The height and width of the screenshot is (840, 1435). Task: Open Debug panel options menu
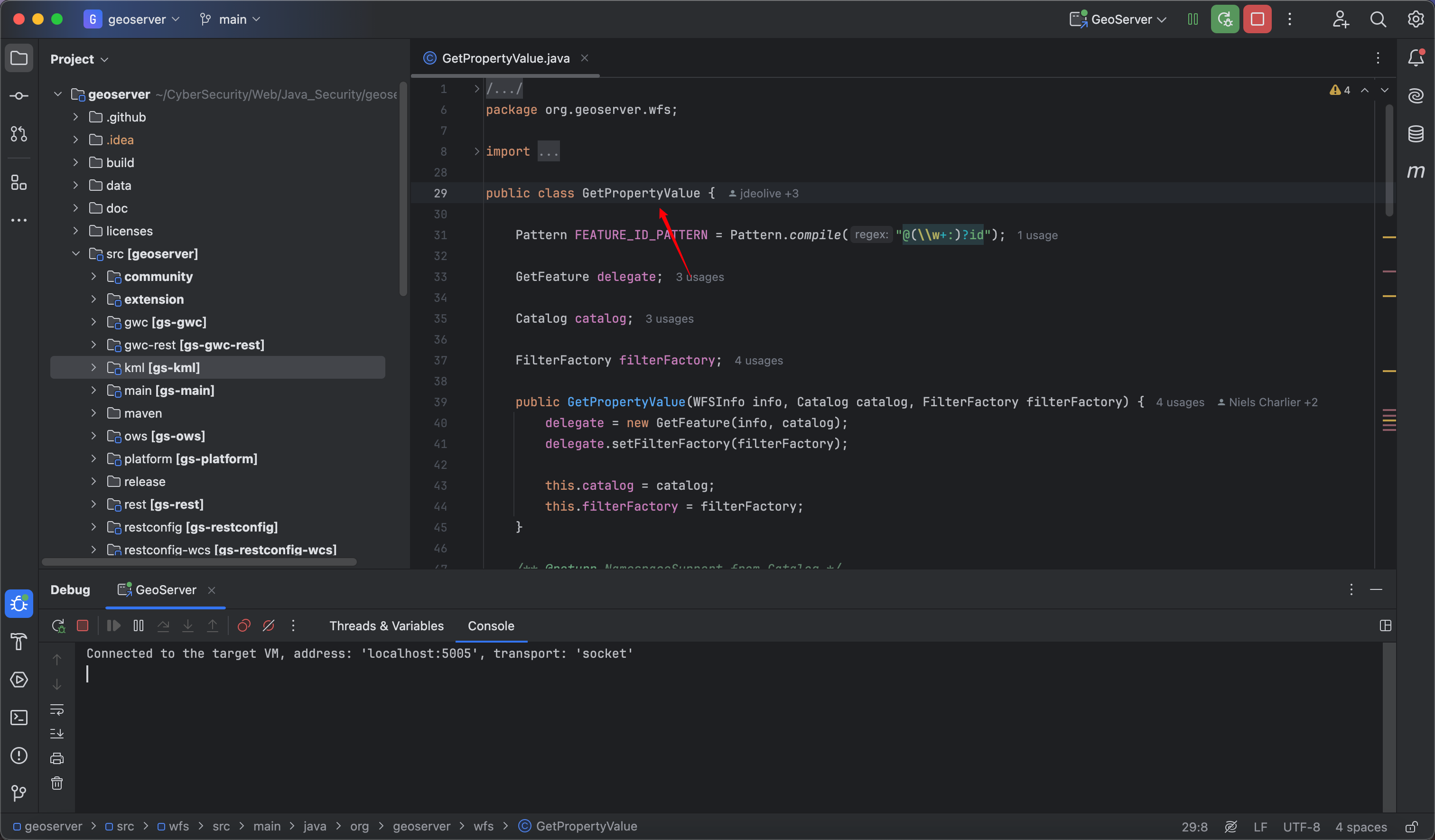pyautogui.click(x=1351, y=590)
